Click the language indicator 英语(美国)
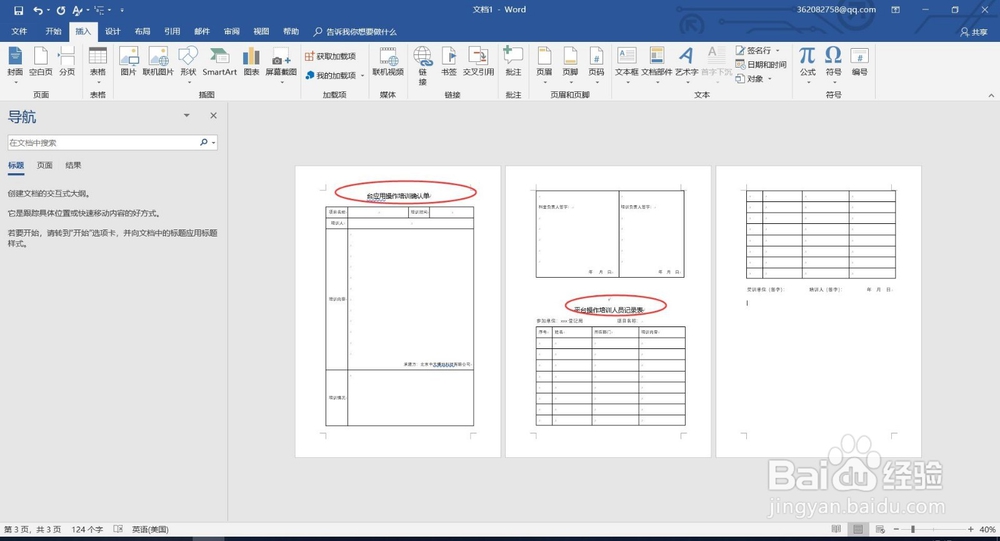Screen dimensions: 1000x541 150,530
